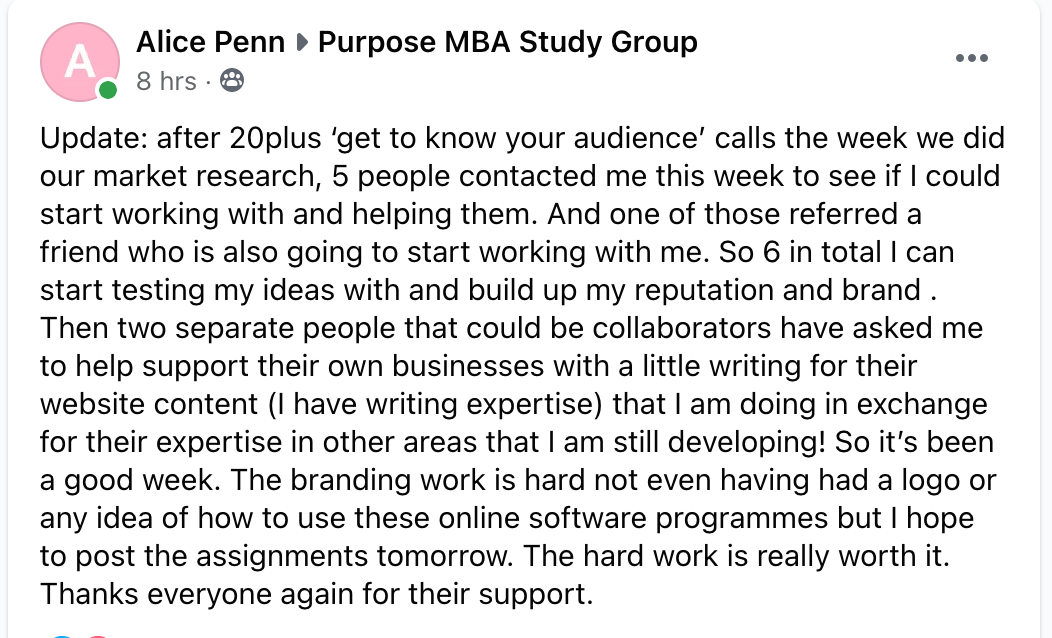
Task: Open the three-dot post options menu
Action: 971,58
